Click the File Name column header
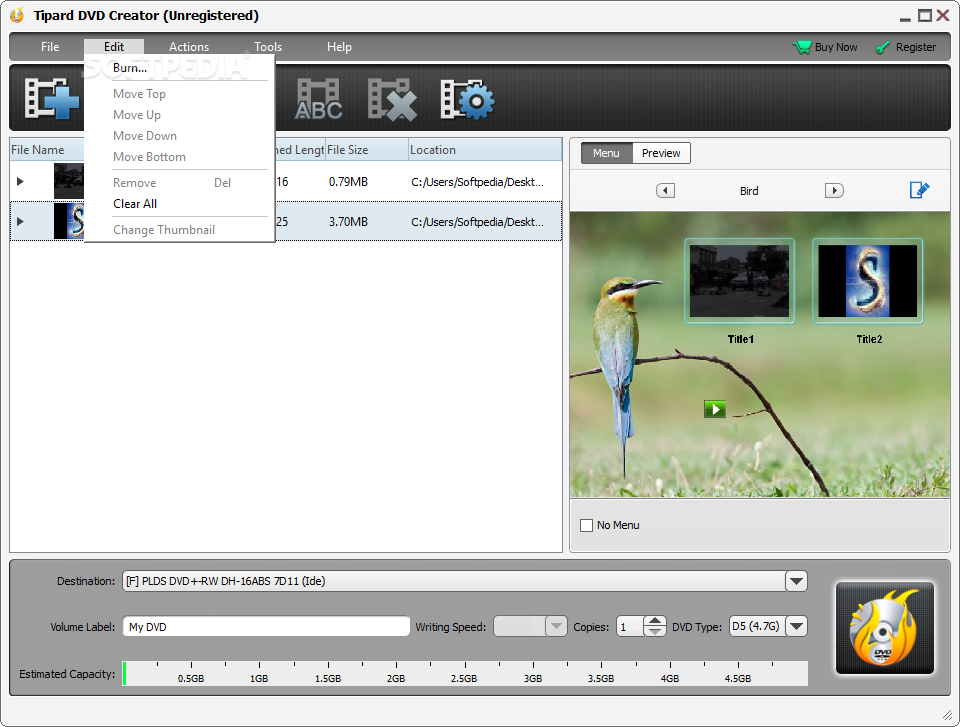This screenshot has height=727, width=960. tap(47, 150)
